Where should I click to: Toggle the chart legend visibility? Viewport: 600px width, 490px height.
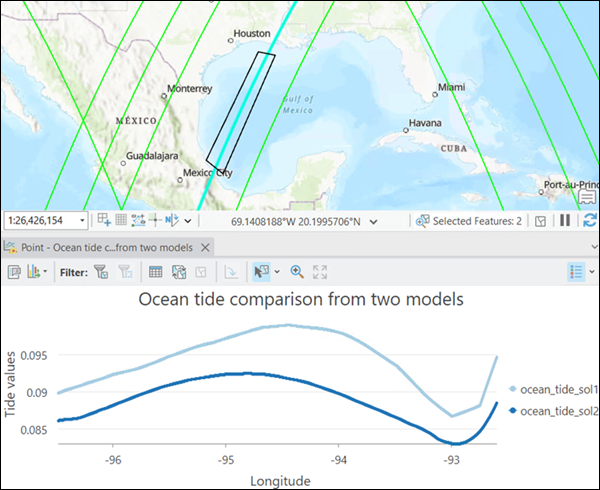point(577,271)
